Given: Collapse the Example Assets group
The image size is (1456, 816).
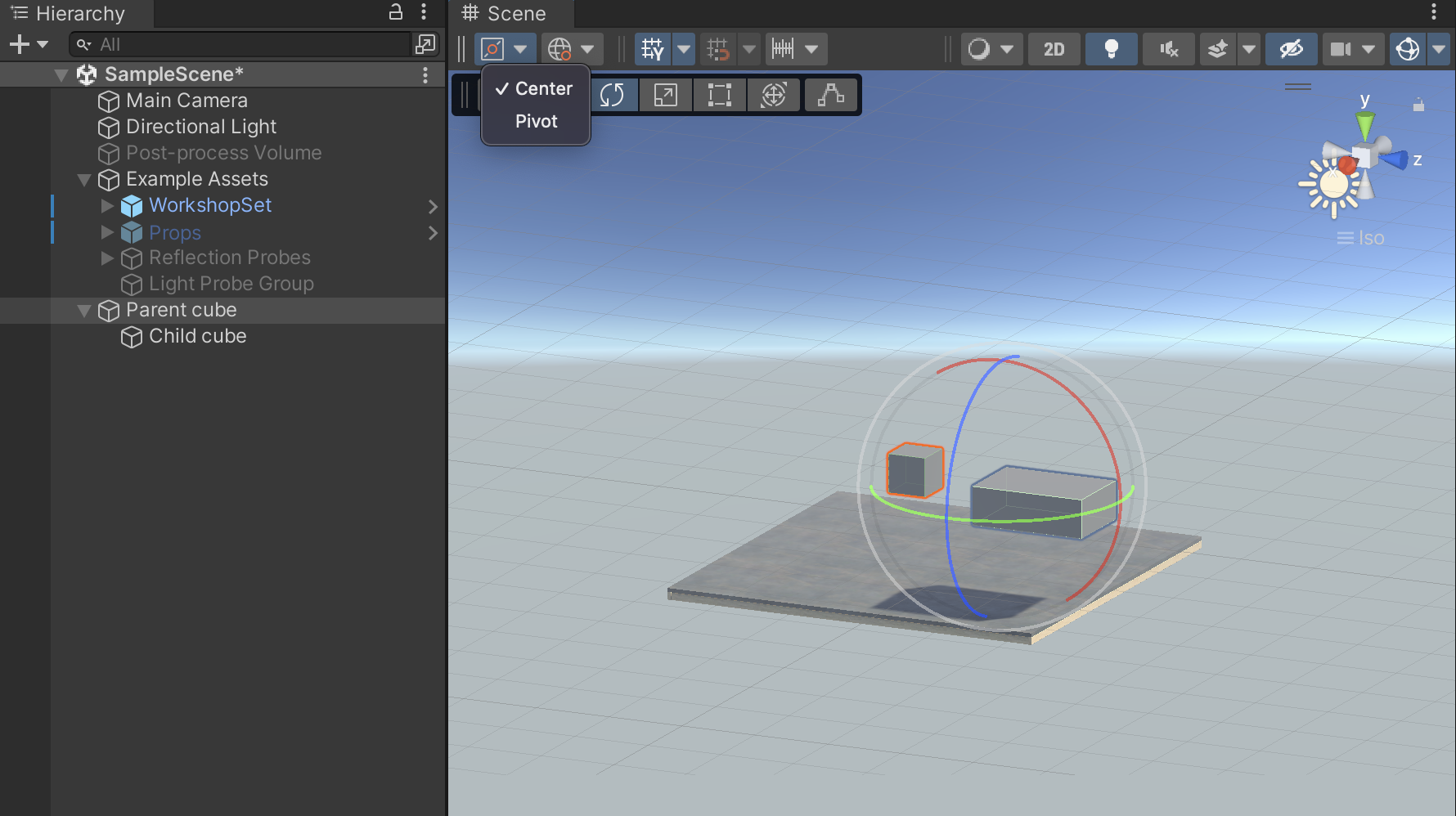Looking at the screenshot, I should [x=83, y=179].
